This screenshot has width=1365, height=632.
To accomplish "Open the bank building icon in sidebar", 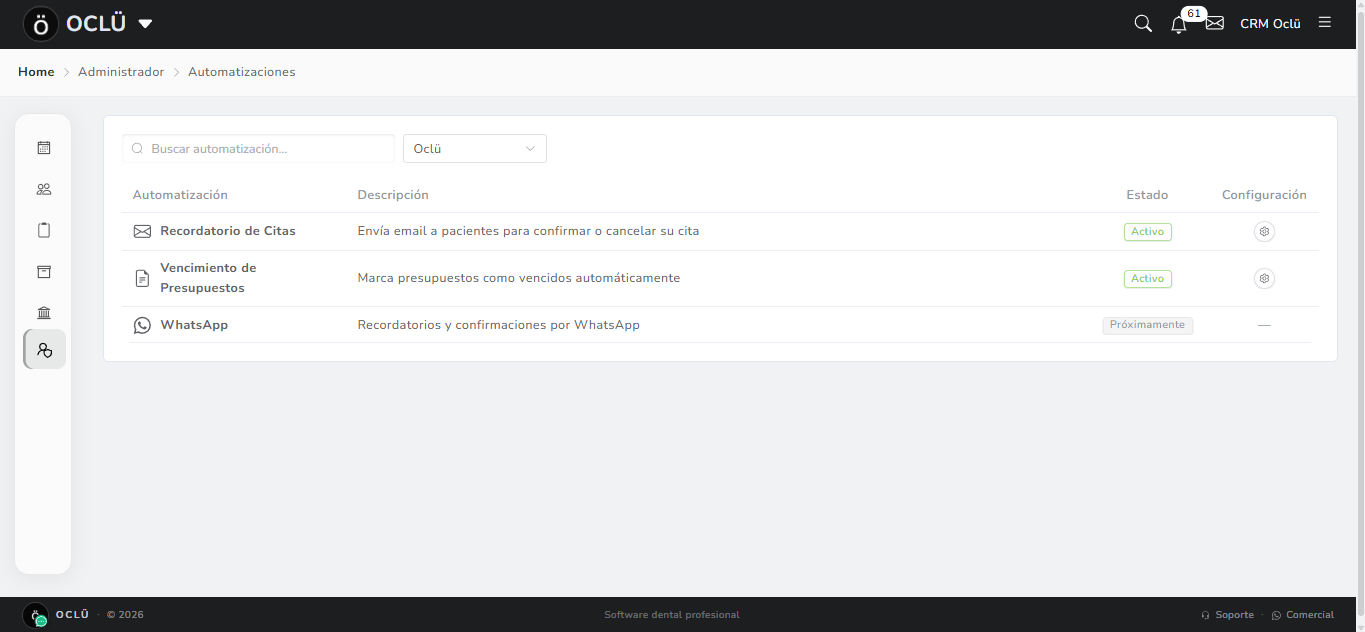I will [x=44, y=313].
